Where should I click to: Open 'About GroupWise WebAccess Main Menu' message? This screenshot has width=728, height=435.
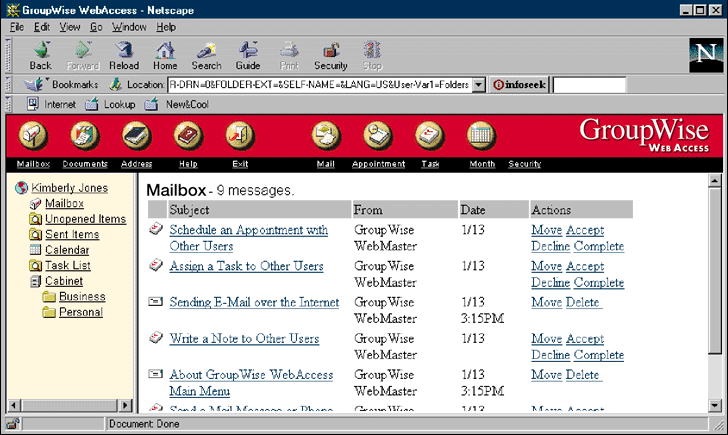click(251, 383)
